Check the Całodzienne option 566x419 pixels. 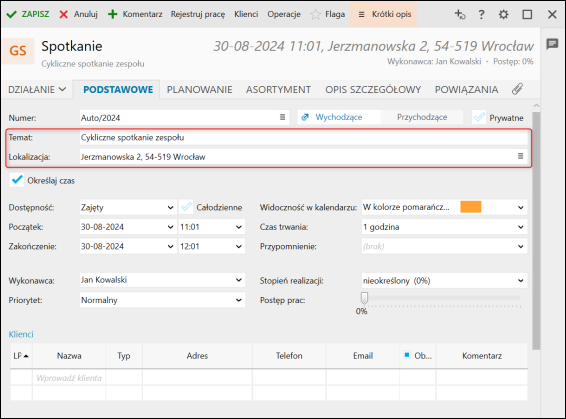pos(186,207)
